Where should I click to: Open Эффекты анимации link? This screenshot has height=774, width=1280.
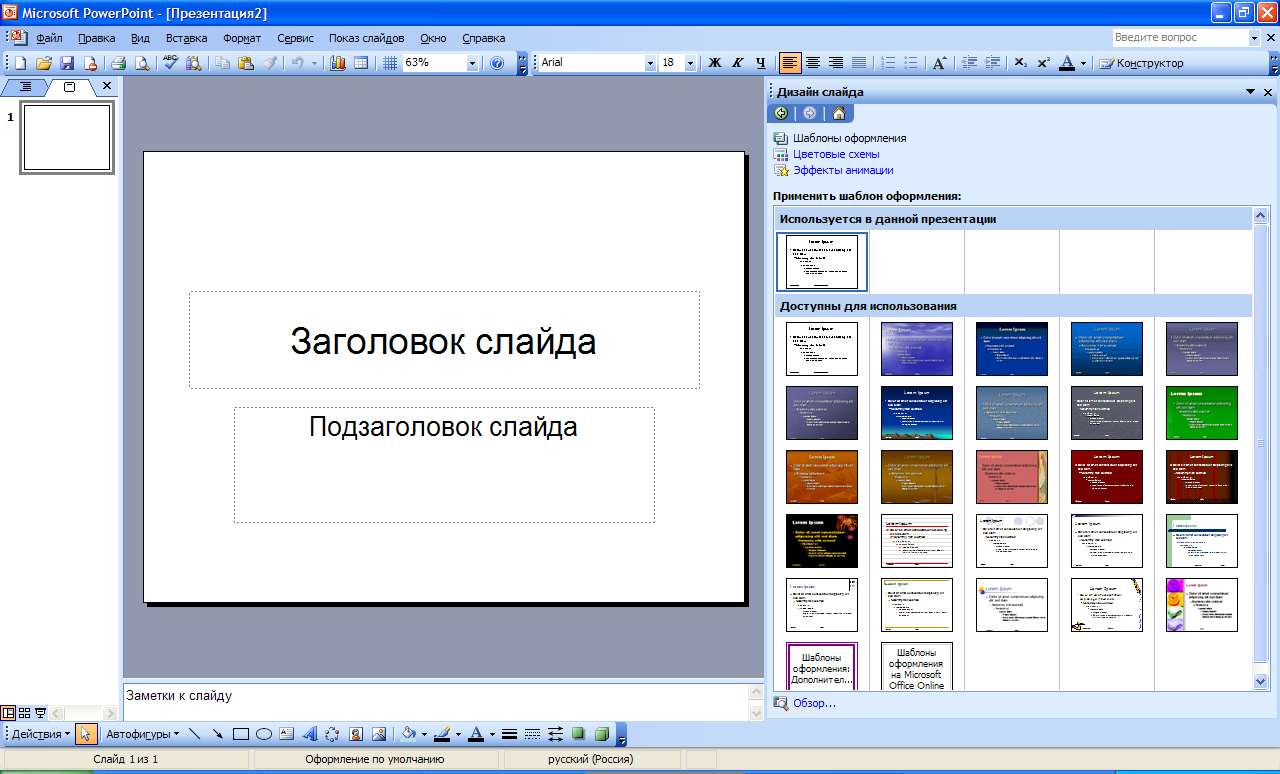pyautogui.click(x=843, y=170)
